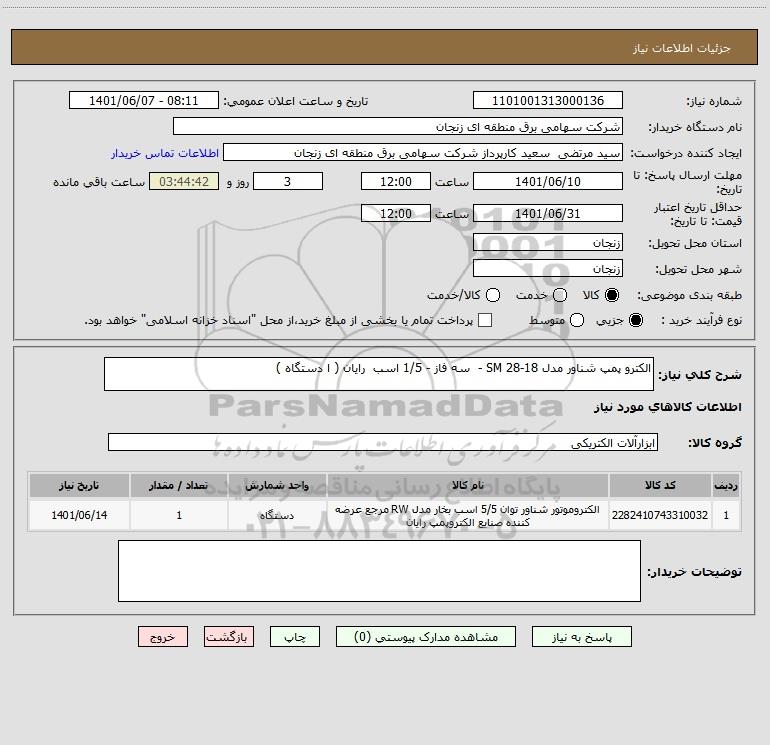Click the نام کالا column header
The image size is (770, 745).
click(x=468, y=485)
